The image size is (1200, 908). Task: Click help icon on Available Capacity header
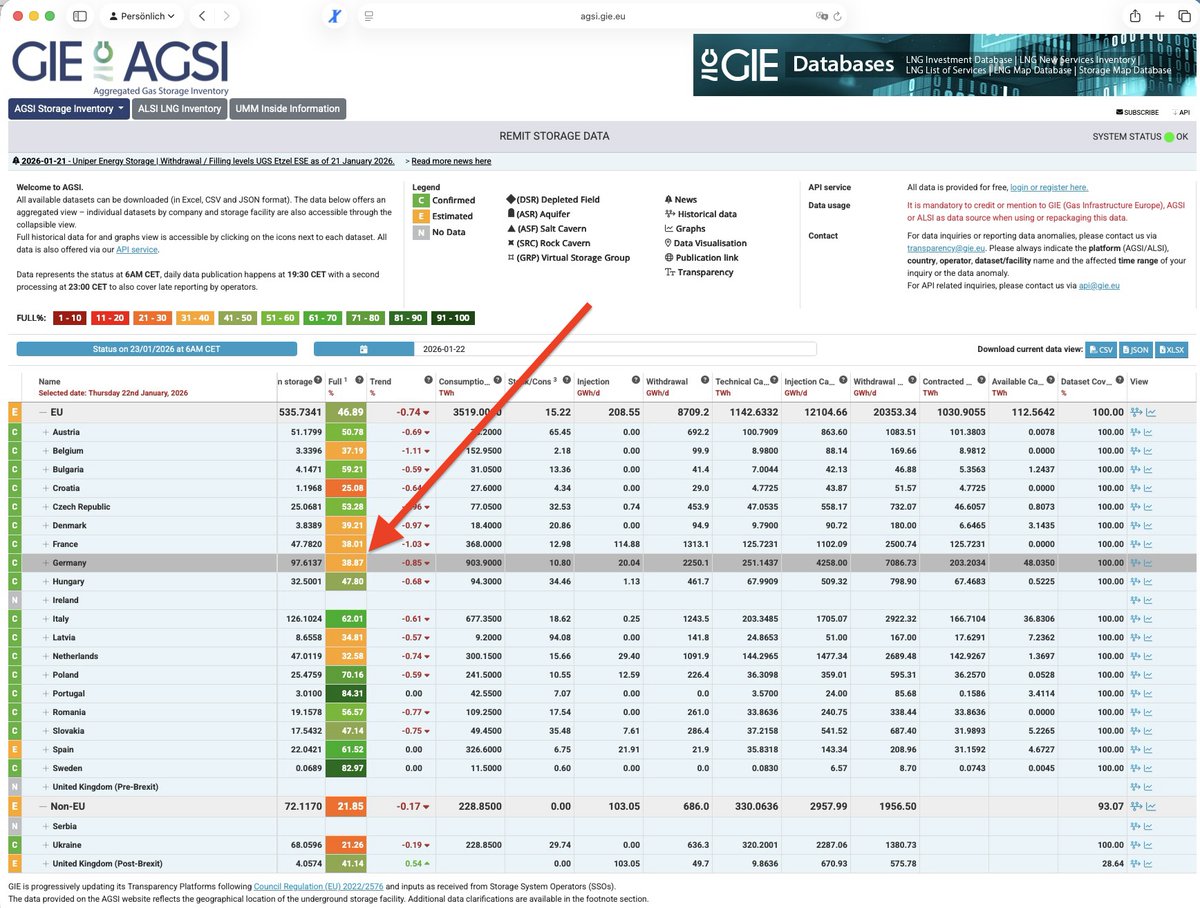pos(1051,381)
